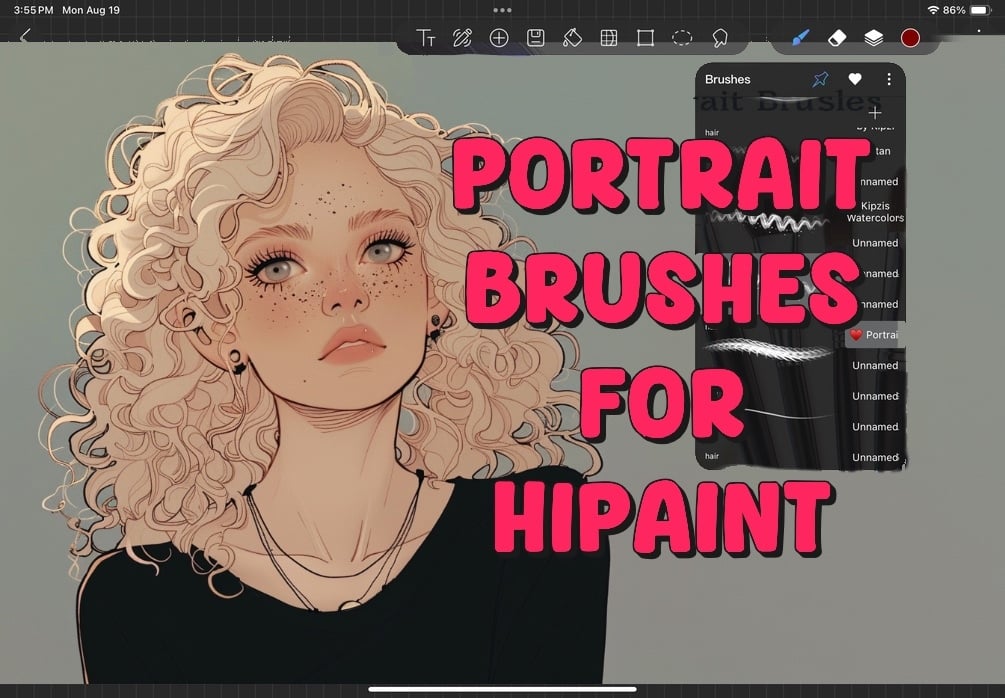Select the Kipzis Watercolors brush category
1005x698 pixels.
[875, 212]
